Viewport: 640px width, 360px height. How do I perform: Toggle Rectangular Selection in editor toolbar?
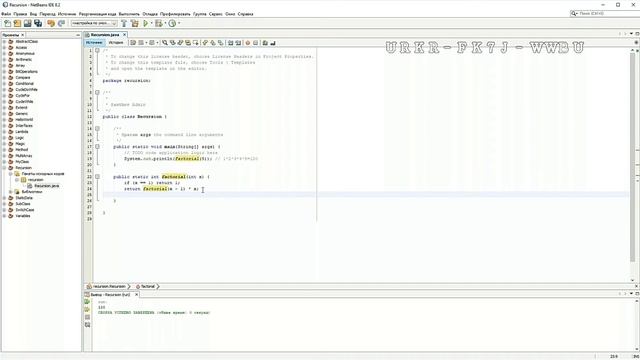click(196, 42)
